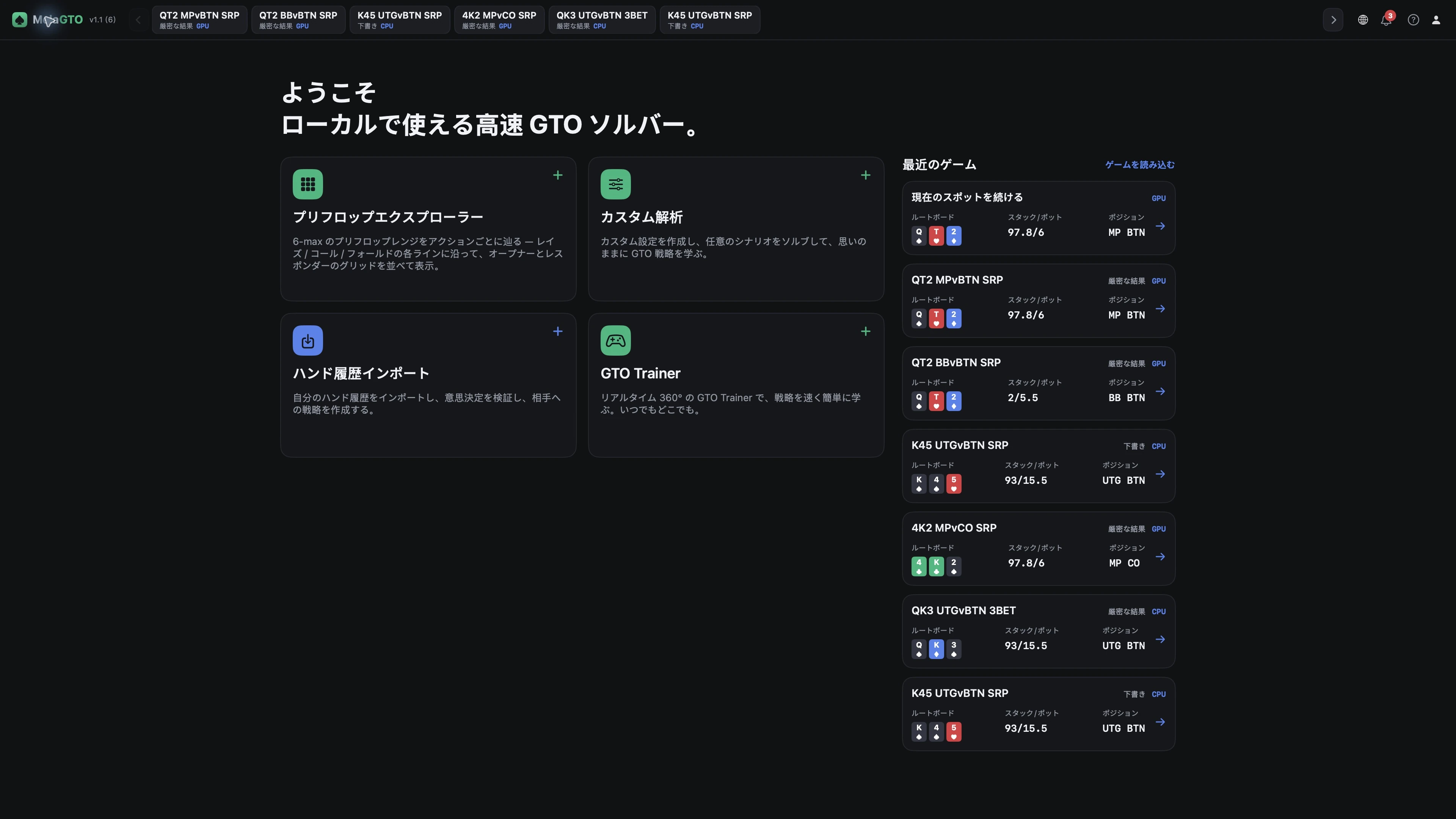The height and width of the screenshot is (819, 1456).
Task: Switch to first K45 UTGvBTN SRP tab
Action: 400,20
